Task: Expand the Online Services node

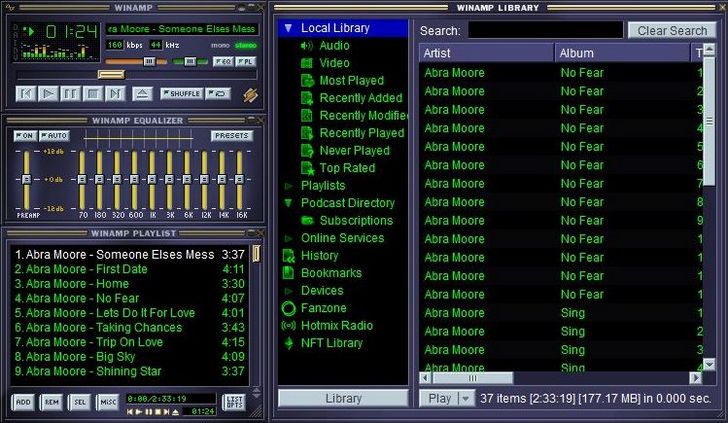Action: (289, 238)
